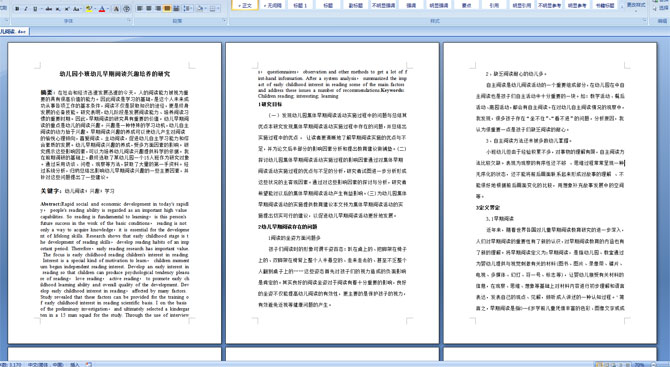
Task: Open the borders dropdown arrow
Action: pos(218,9)
